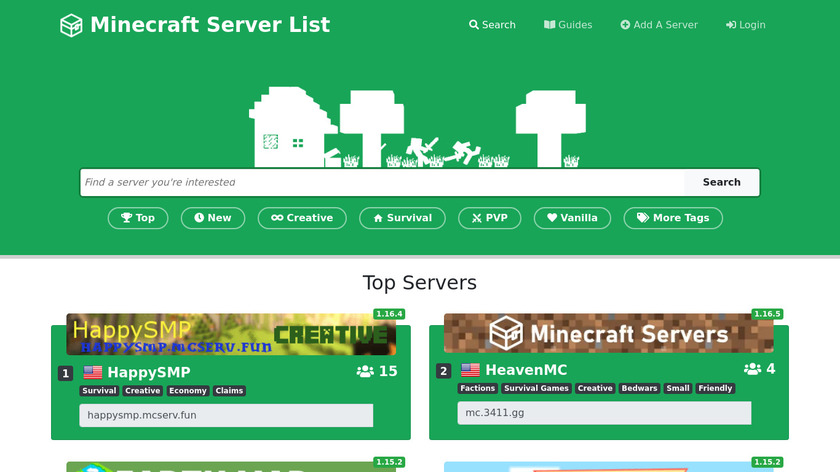The height and width of the screenshot is (472, 840).
Task: Filter servers by Vanilla tag pill
Action: [x=572, y=218]
